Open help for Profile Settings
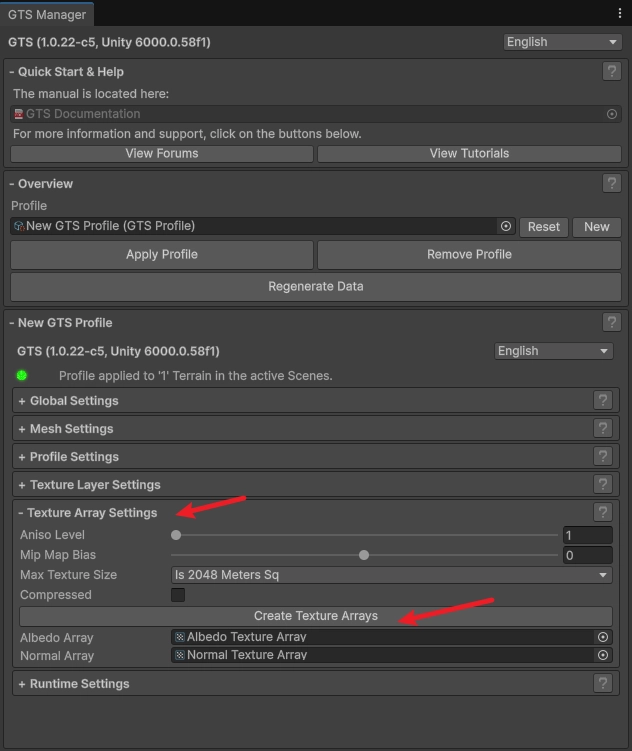 (603, 456)
